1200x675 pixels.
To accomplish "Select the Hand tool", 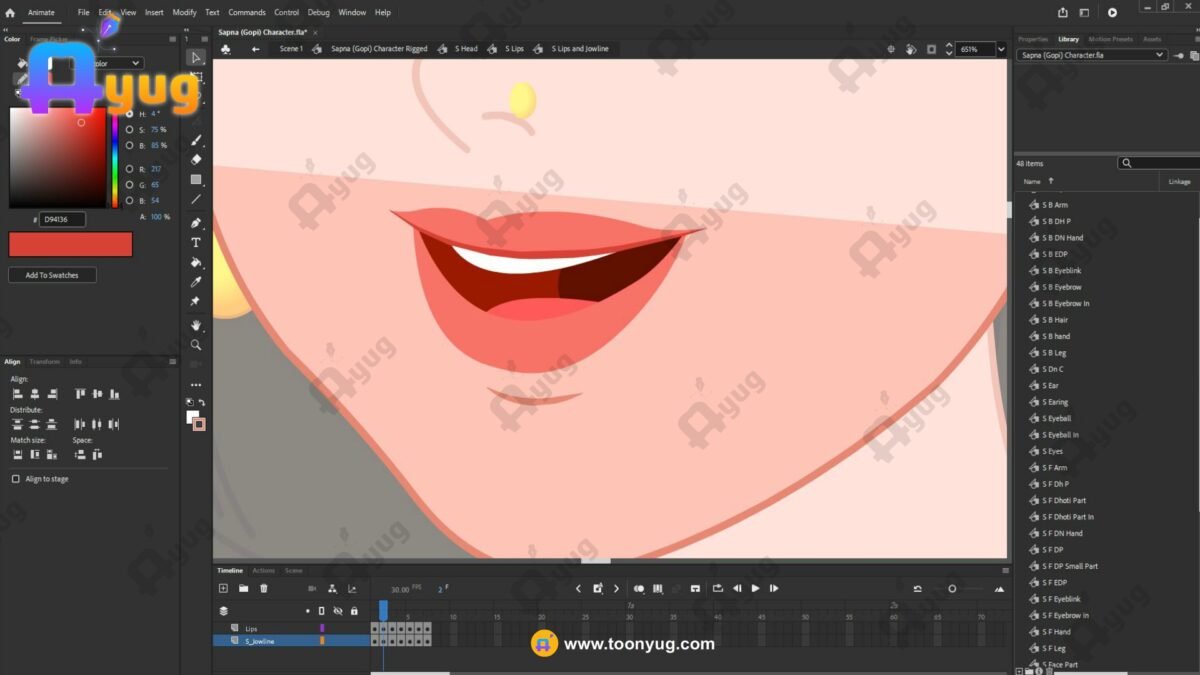I will (196, 325).
